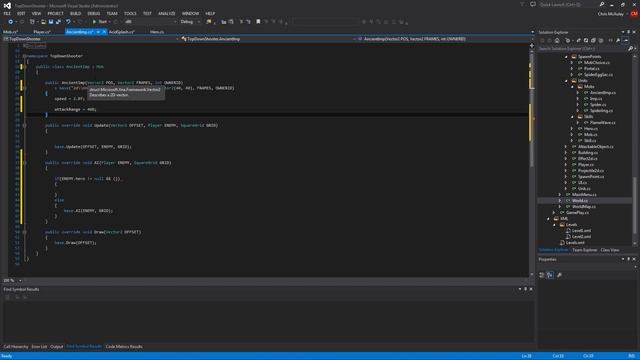Toggle Preview Selected Items in Solution Explorer
640x360 pixels.
click(x=626, y=40)
